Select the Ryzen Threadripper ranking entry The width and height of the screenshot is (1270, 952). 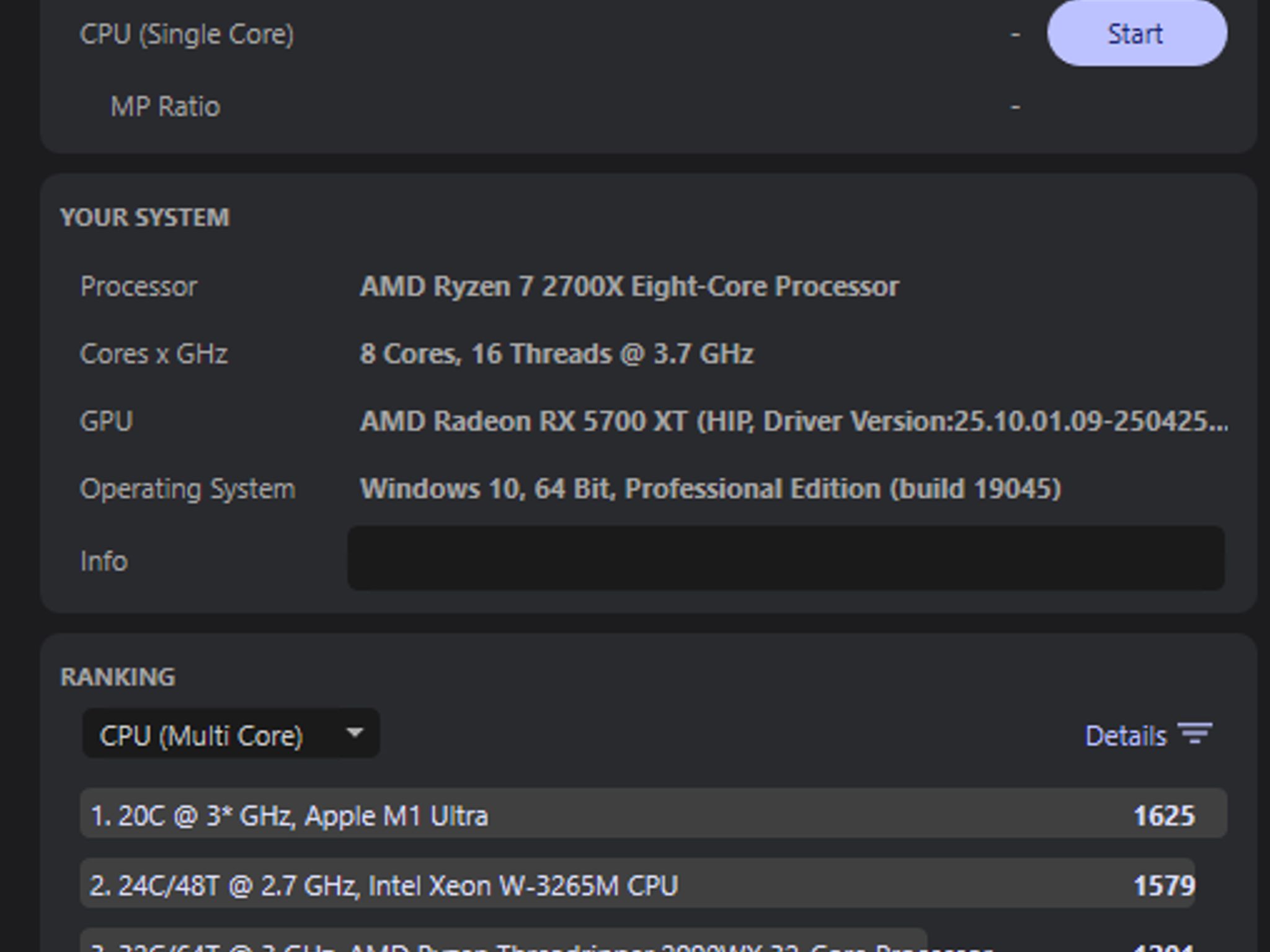tap(504, 940)
